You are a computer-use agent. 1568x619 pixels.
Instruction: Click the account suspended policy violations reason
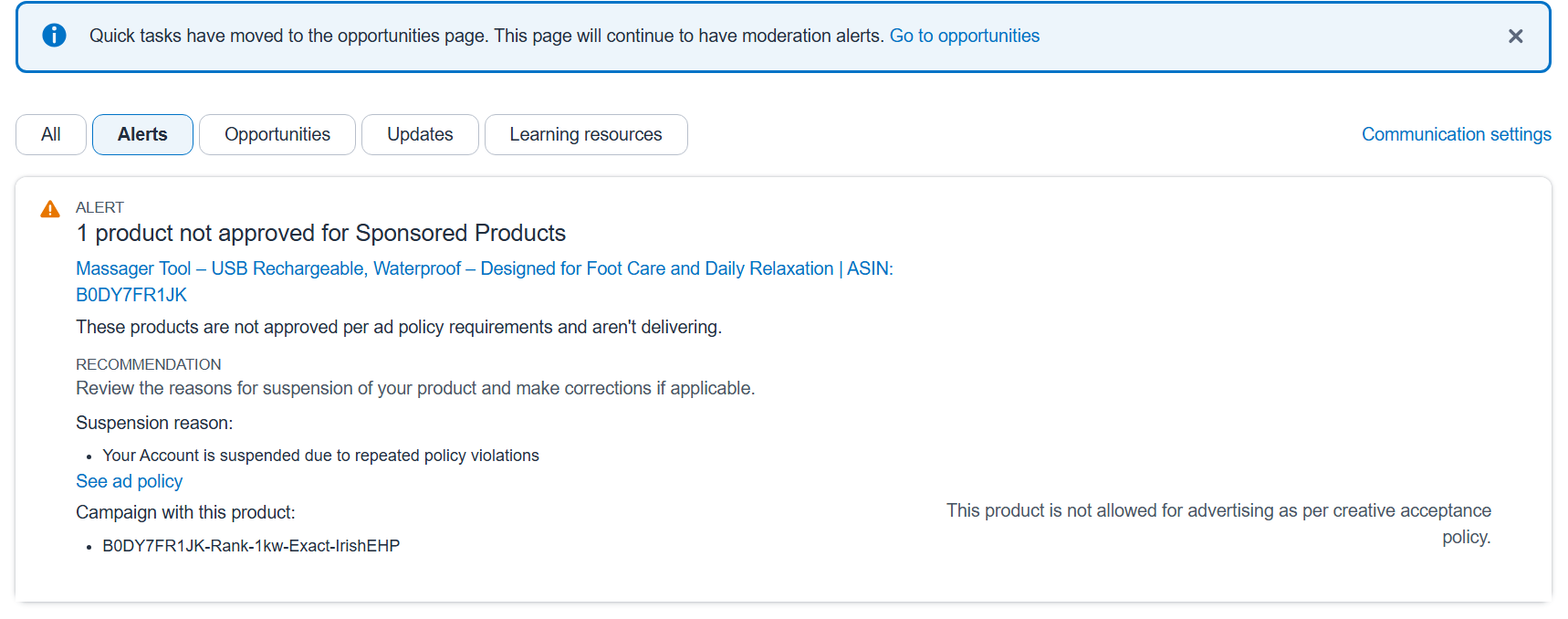click(x=320, y=456)
